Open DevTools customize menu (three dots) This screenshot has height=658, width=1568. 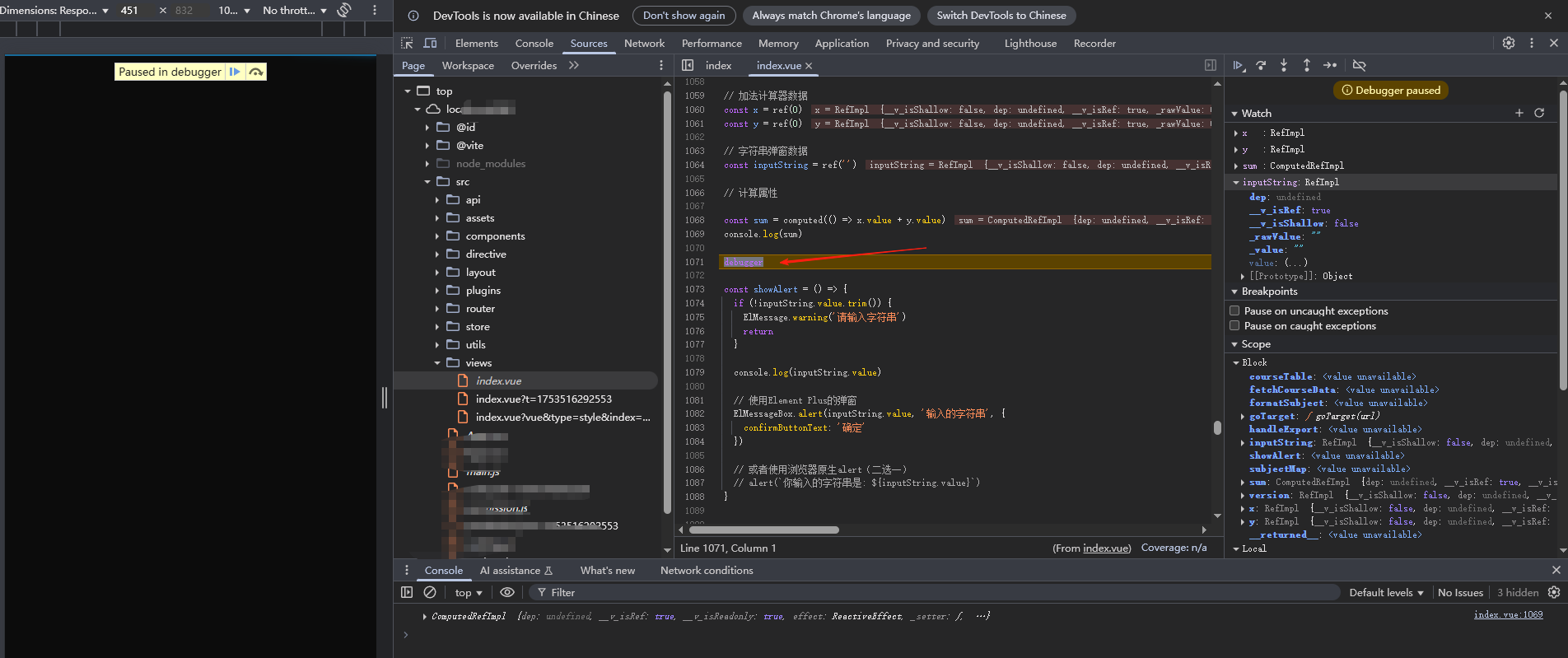tap(1532, 43)
